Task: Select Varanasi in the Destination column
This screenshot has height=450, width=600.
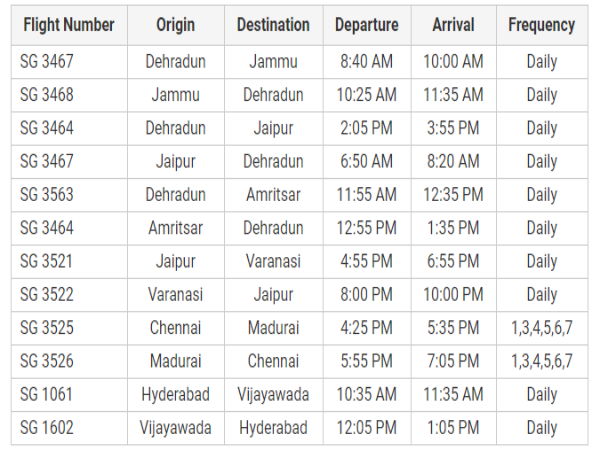Action: [x=273, y=261]
